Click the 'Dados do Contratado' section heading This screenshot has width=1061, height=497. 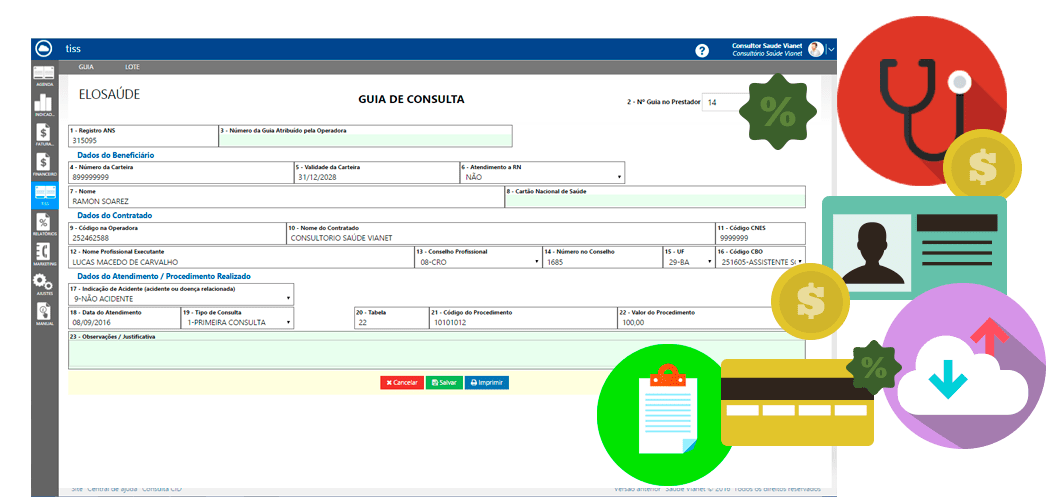(x=114, y=215)
